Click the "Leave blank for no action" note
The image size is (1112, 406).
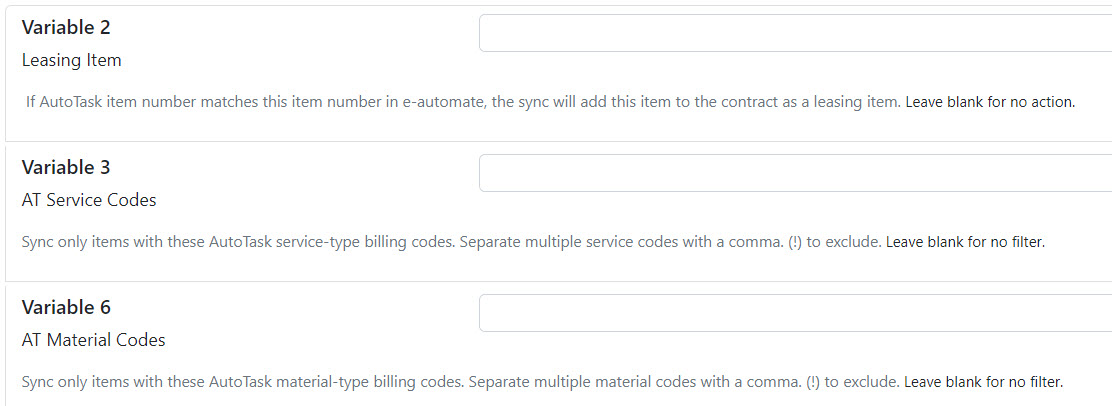(x=990, y=102)
